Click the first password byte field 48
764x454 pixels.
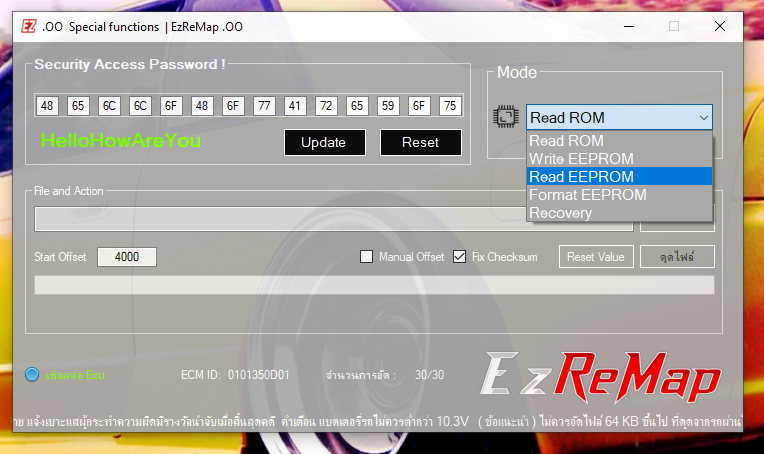[x=47, y=105]
